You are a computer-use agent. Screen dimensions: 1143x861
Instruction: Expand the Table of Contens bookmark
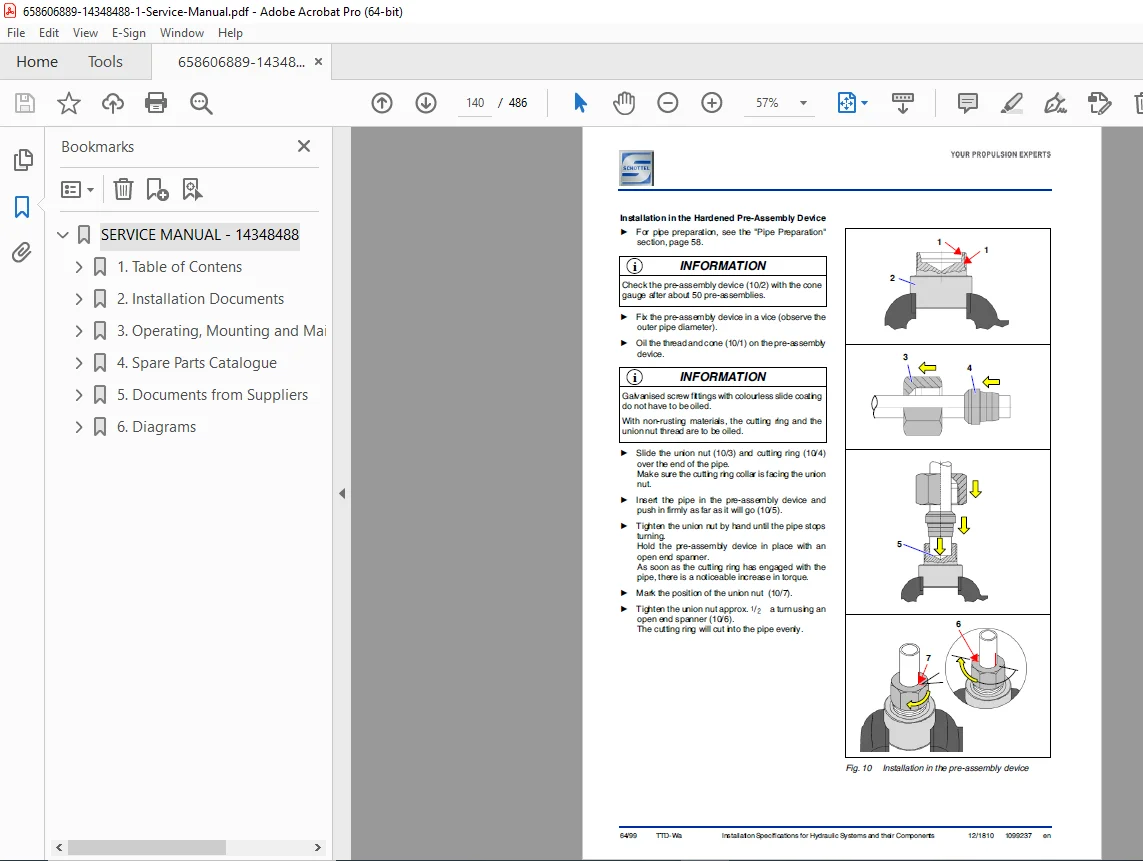click(x=79, y=267)
